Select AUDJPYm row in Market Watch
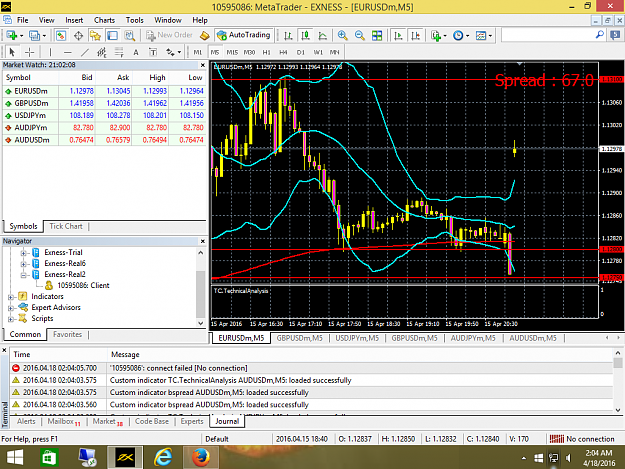This screenshot has width=625, height=469. click(x=104, y=128)
